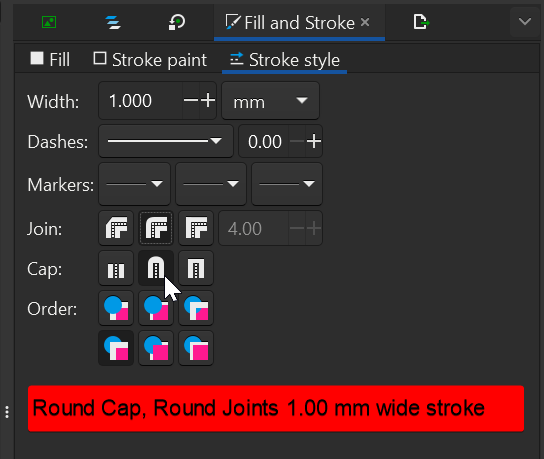
Task: Increase dash offset with plus button
Action: click(314, 141)
